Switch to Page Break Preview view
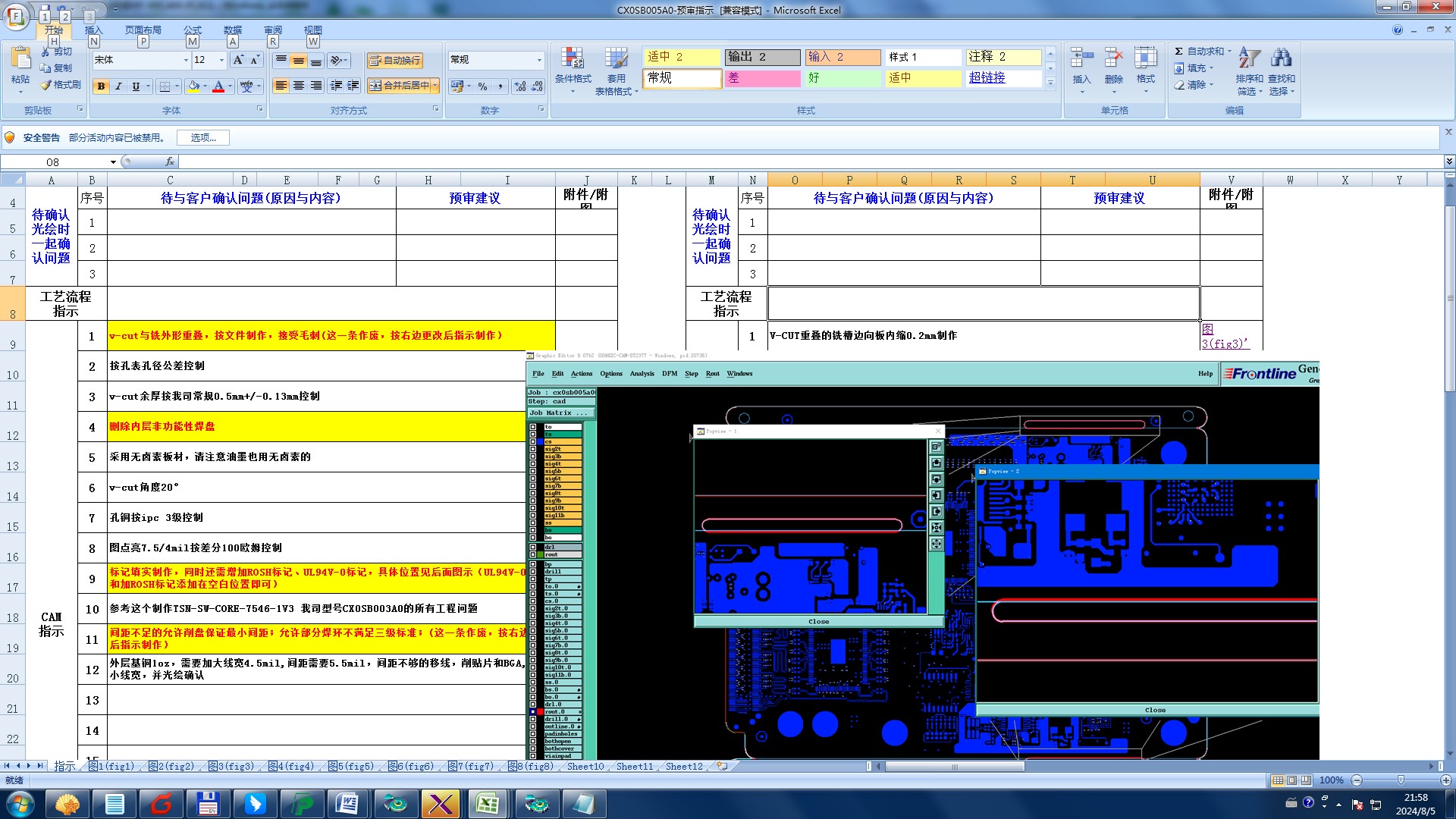 [1306, 780]
